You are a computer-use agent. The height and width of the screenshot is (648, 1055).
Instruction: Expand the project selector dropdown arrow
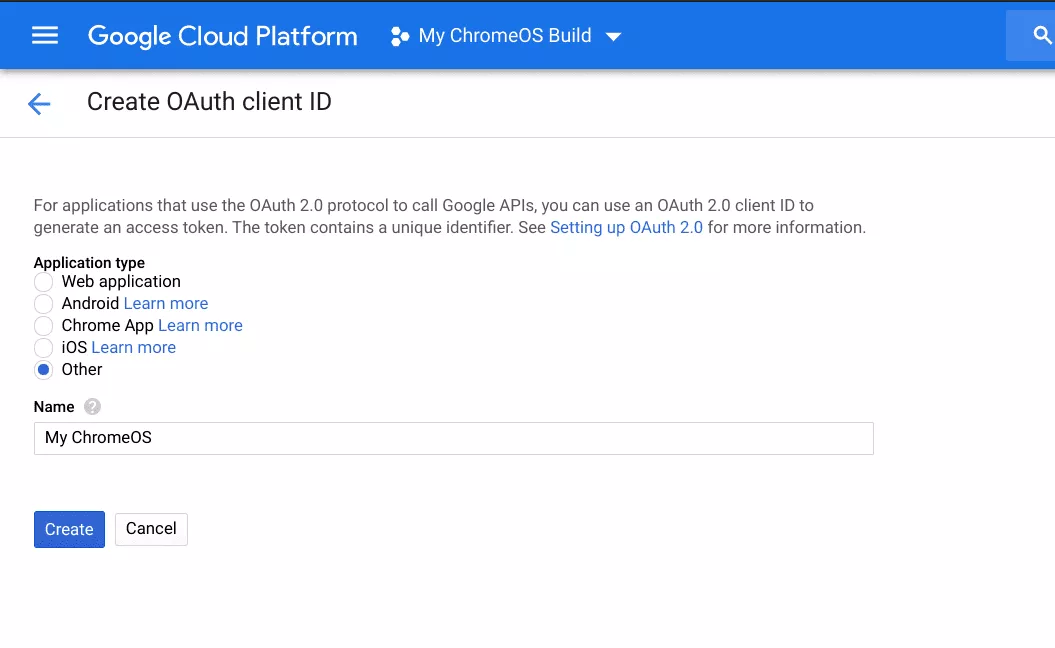click(x=613, y=37)
